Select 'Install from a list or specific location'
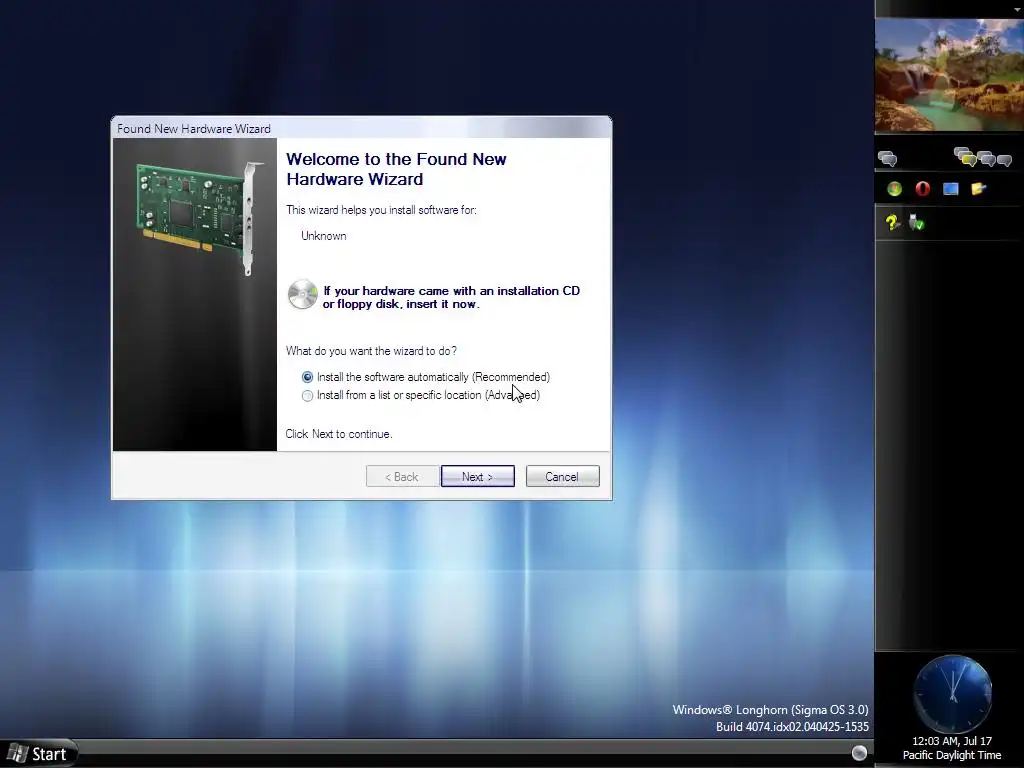The width and height of the screenshot is (1024, 768). pos(308,396)
